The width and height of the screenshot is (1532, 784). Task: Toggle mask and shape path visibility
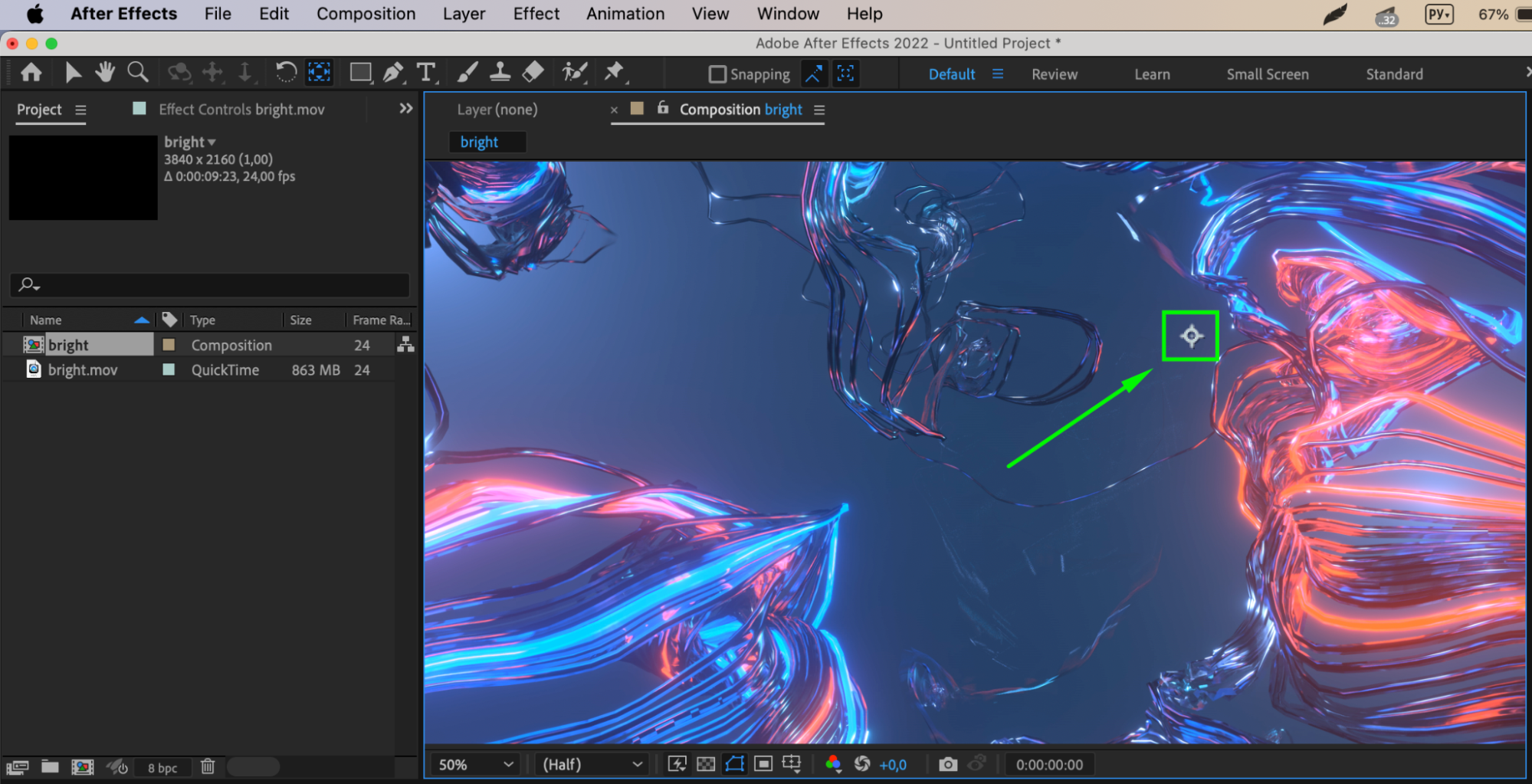pyautogui.click(x=734, y=764)
